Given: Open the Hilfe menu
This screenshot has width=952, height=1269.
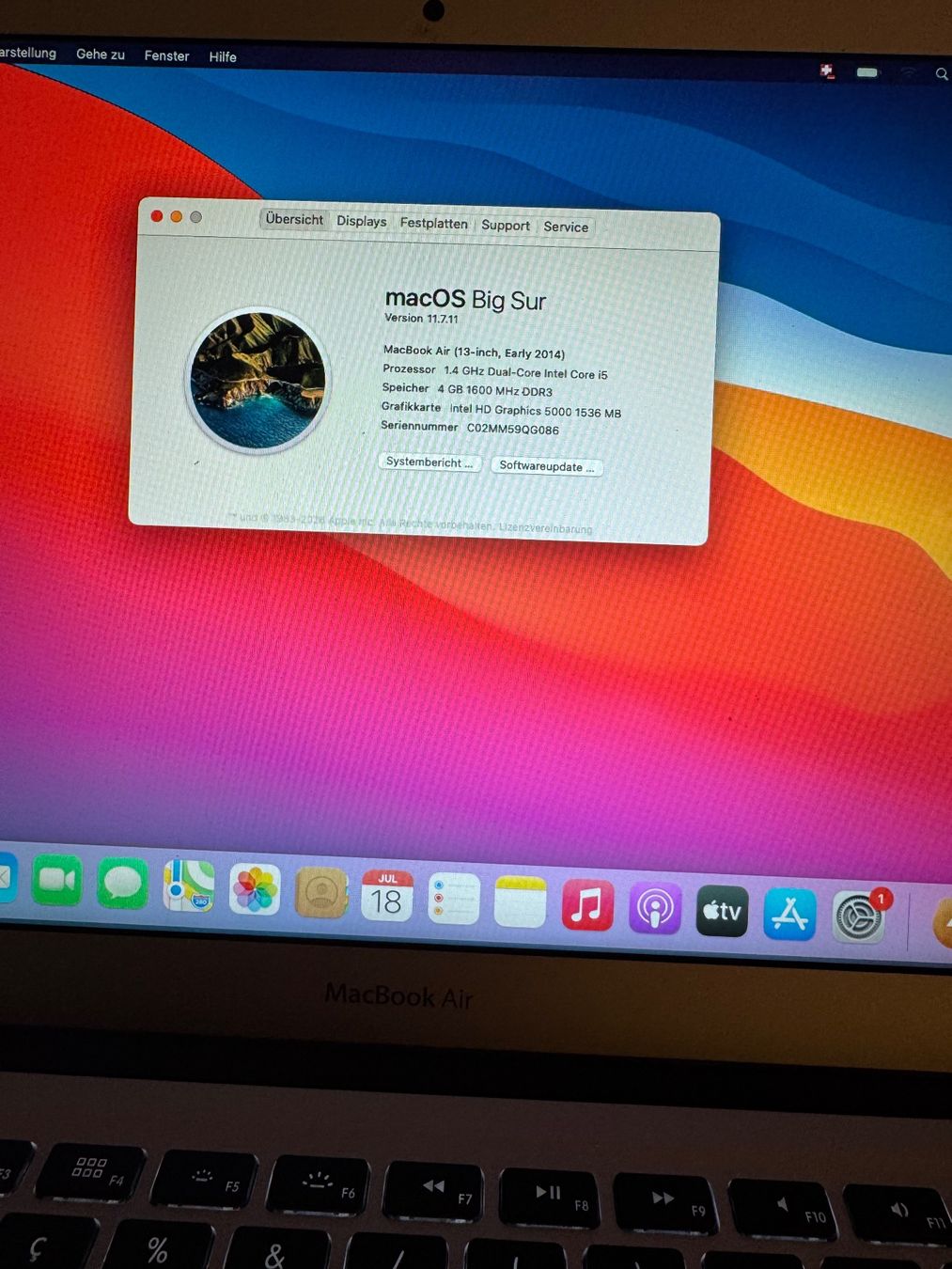Looking at the screenshot, I should (223, 56).
